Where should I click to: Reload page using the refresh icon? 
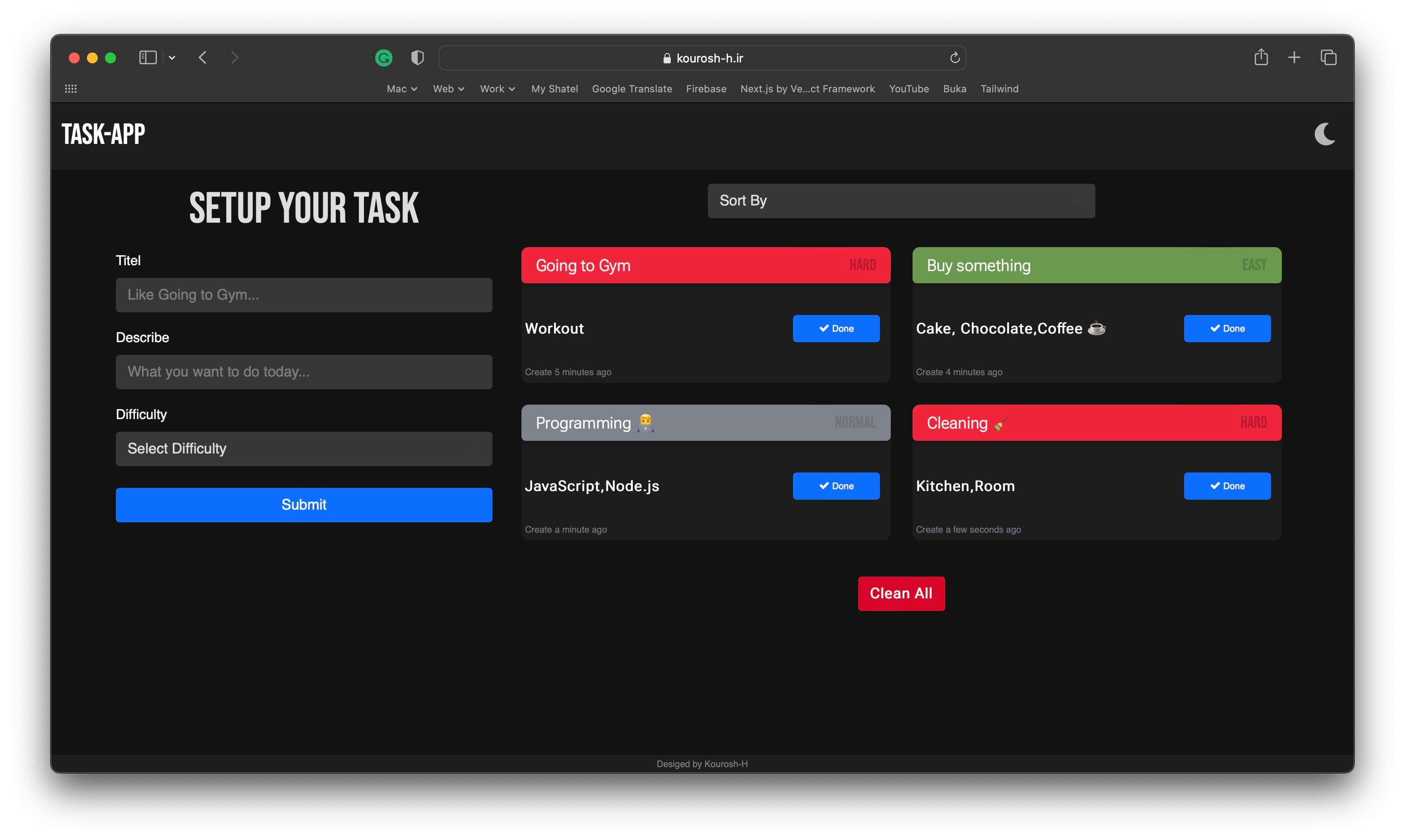955,58
